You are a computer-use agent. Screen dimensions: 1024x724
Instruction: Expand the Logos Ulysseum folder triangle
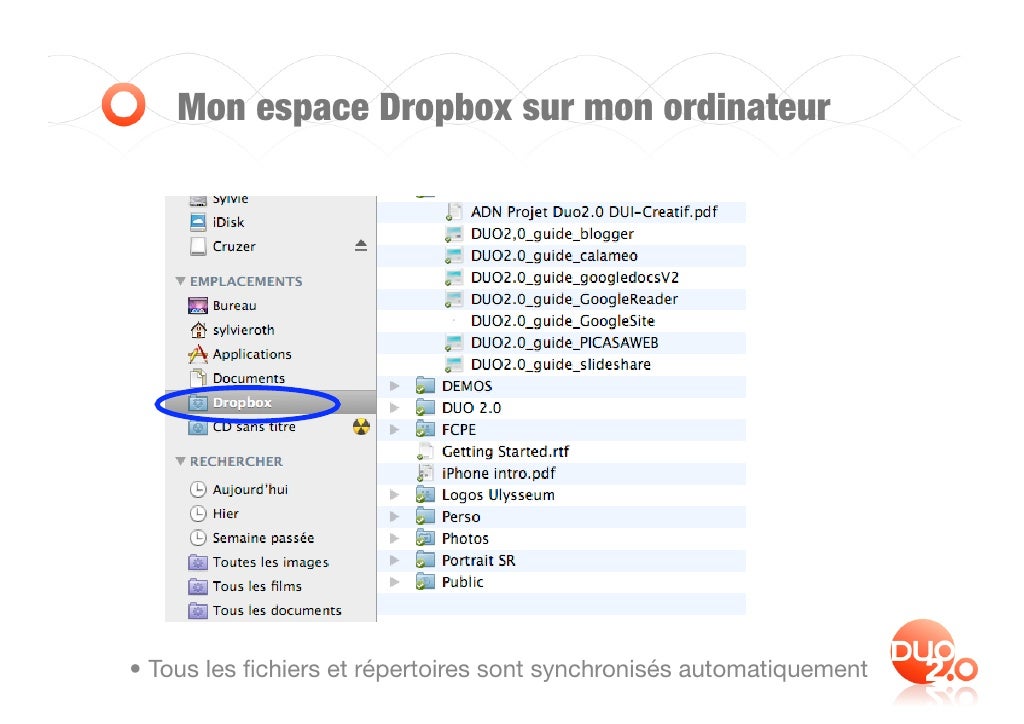tap(394, 495)
